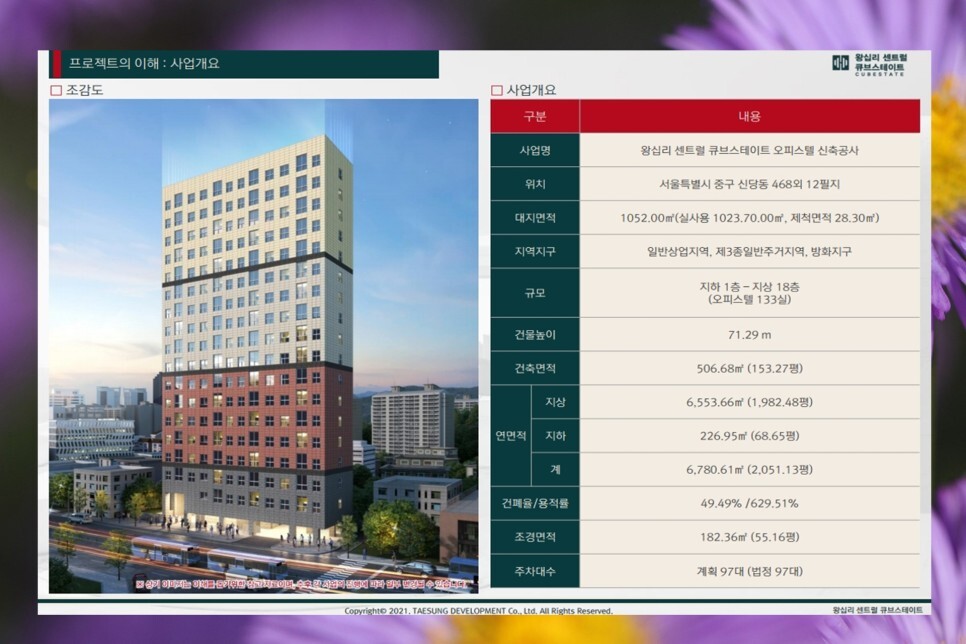Click the '6,553.66㎡ (1,982.48평)' value
966x644 pixels.
click(750, 402)
